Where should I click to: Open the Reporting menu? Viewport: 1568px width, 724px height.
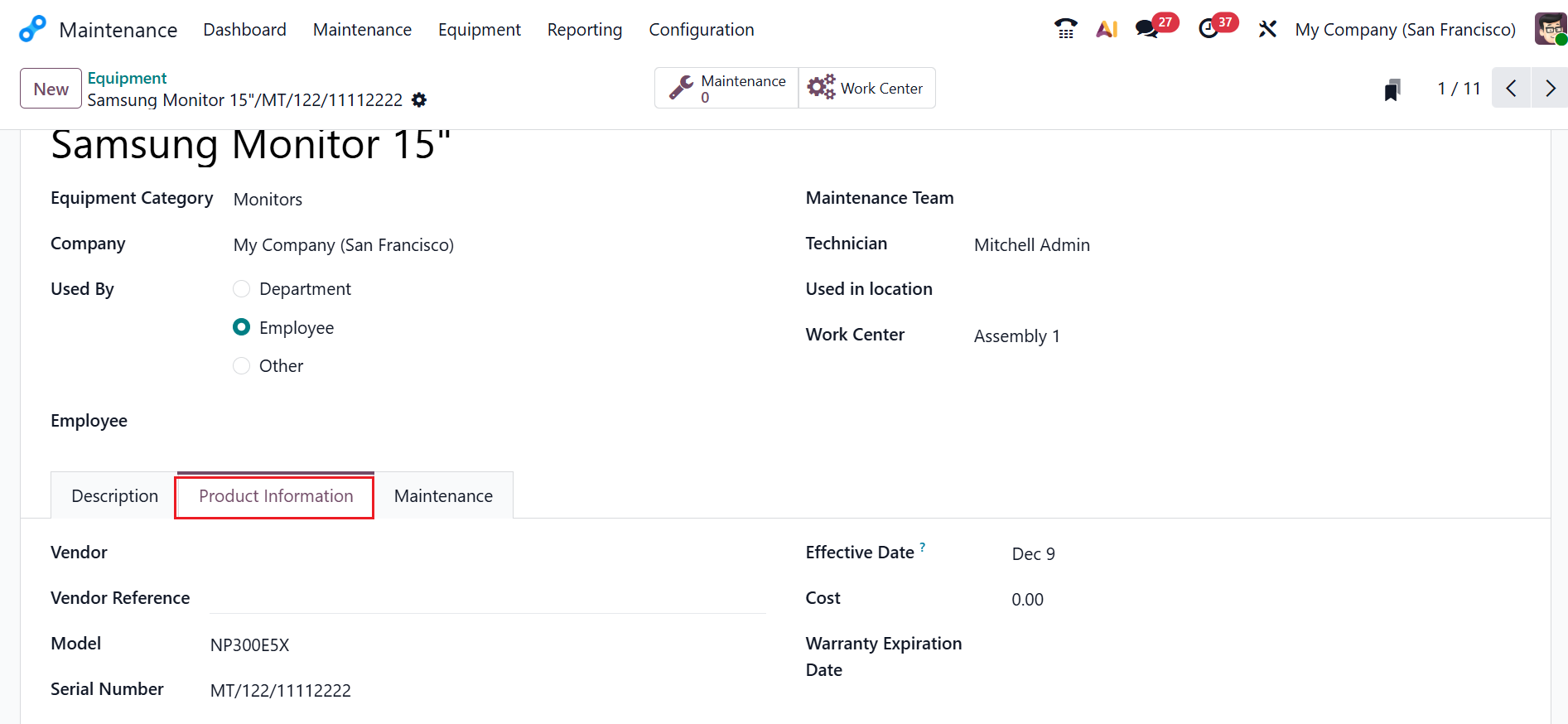584,30
